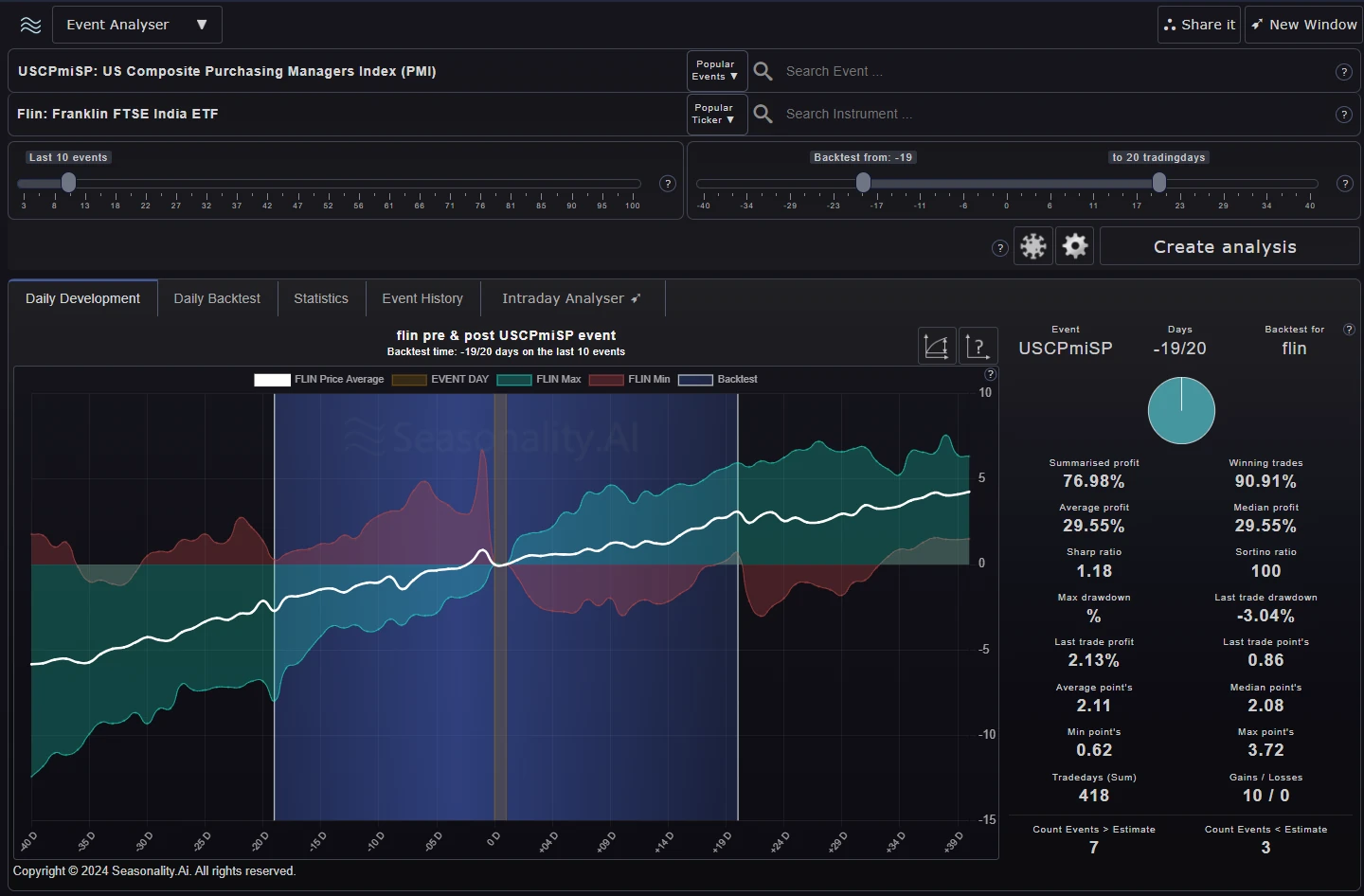Open help icon for the backtest range slider
The image size is (1364, 896).
click(x=1344, y=184)
